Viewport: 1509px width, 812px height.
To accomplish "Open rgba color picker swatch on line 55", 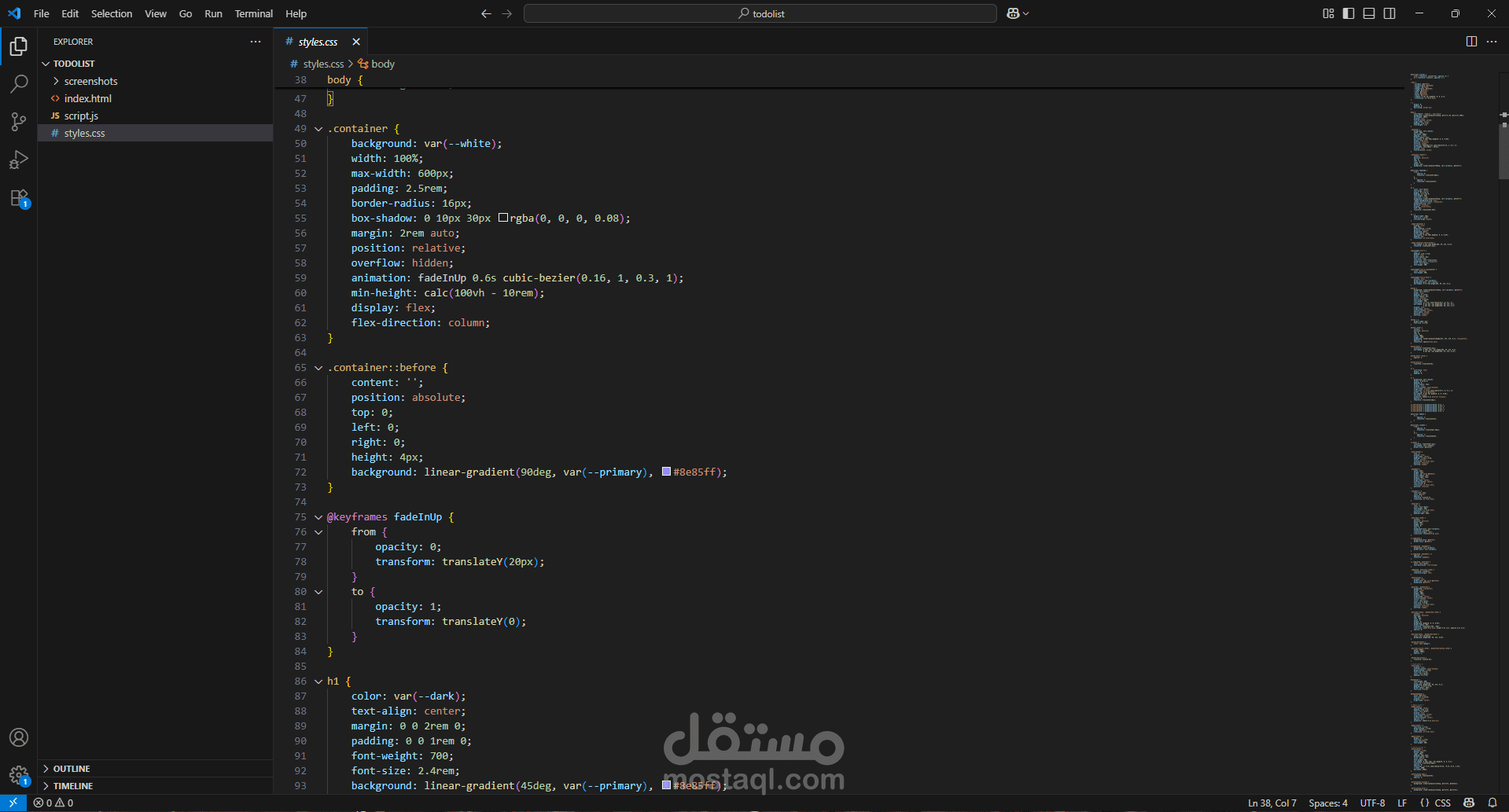I will (503, 218).
